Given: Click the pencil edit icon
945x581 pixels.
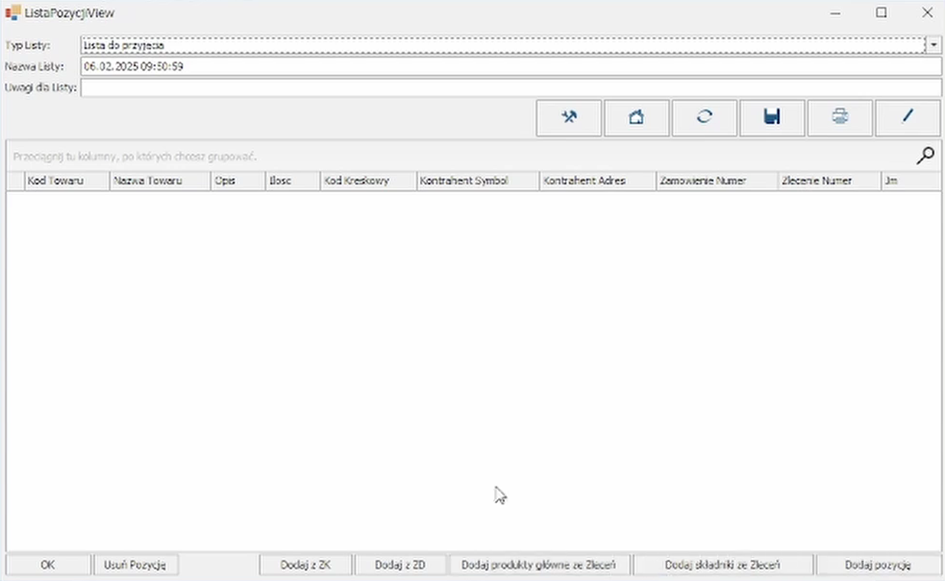Looking at the screenshot, I should coord(907,117).
